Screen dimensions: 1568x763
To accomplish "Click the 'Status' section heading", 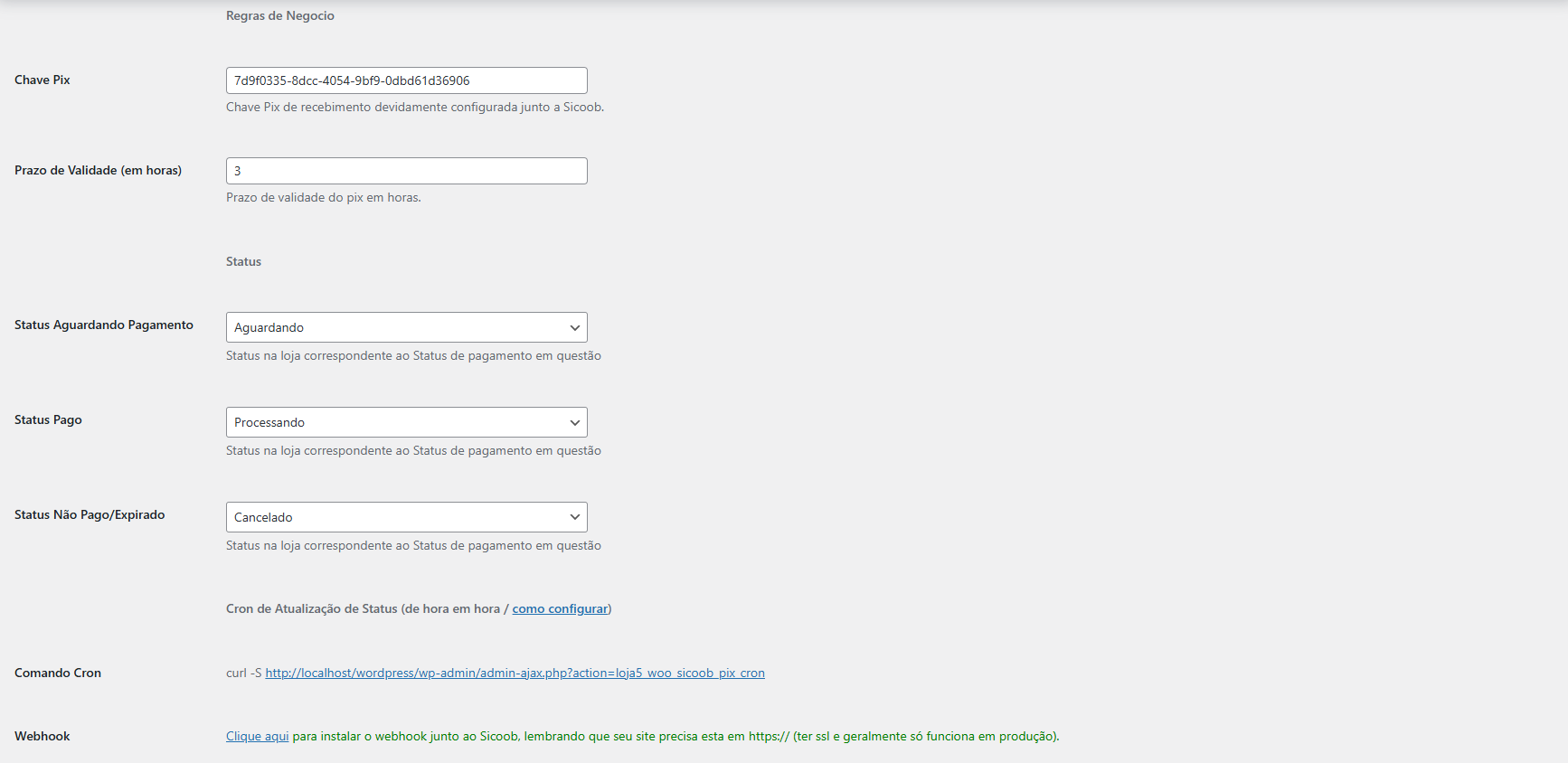I will [x=243, y=262].
